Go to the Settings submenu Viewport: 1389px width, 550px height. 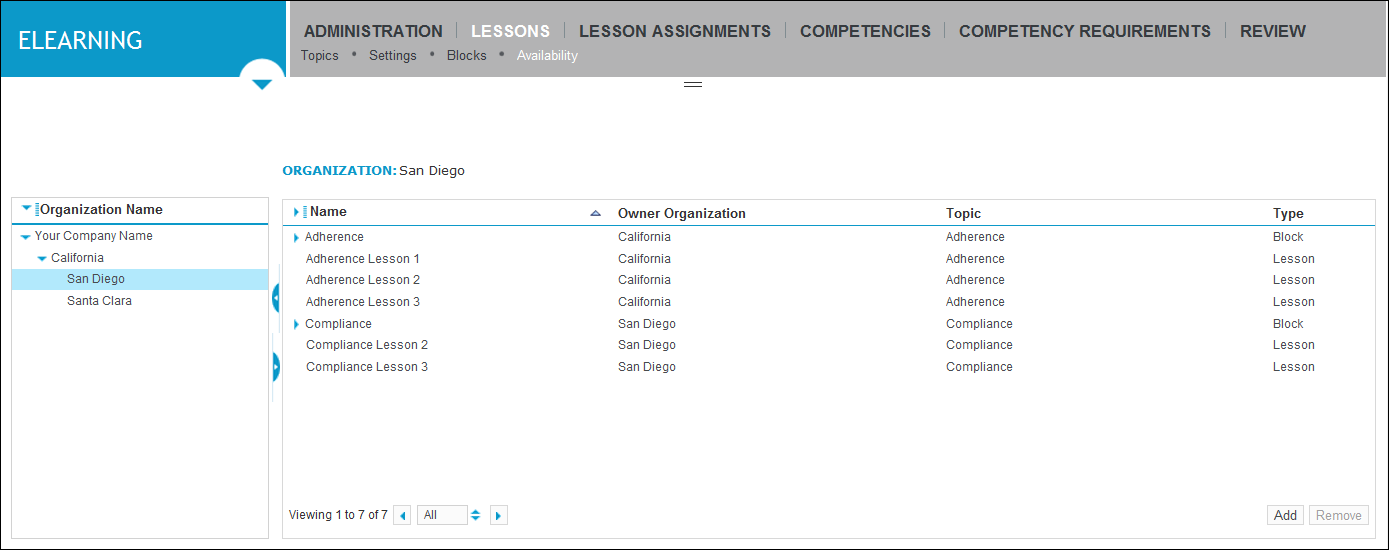coord(393,56)
